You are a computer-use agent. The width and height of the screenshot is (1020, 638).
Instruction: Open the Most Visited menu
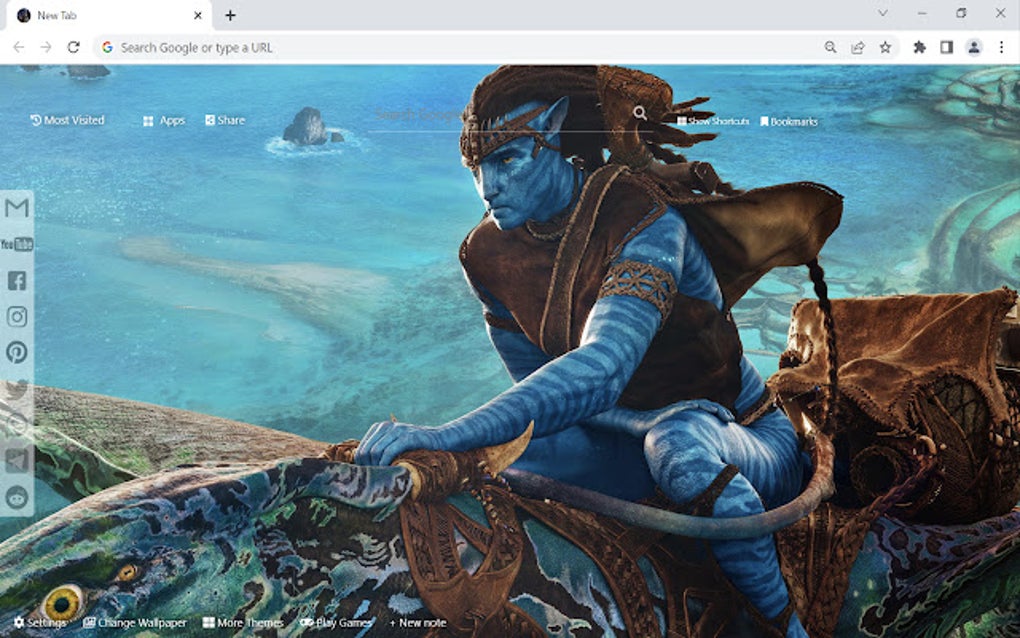[68, 120]
